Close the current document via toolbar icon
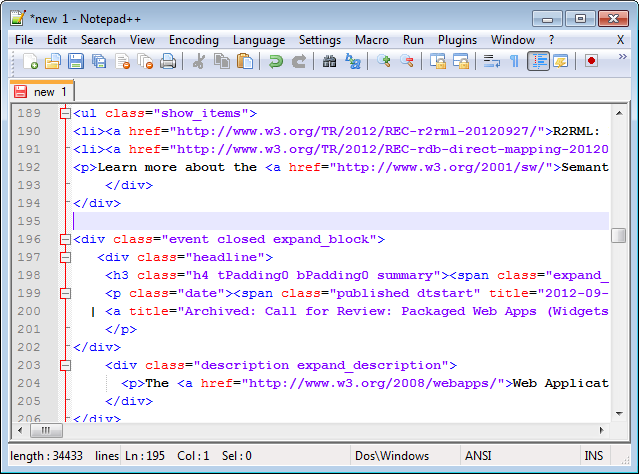Screen dimensions: 639x474 (122, 62)
